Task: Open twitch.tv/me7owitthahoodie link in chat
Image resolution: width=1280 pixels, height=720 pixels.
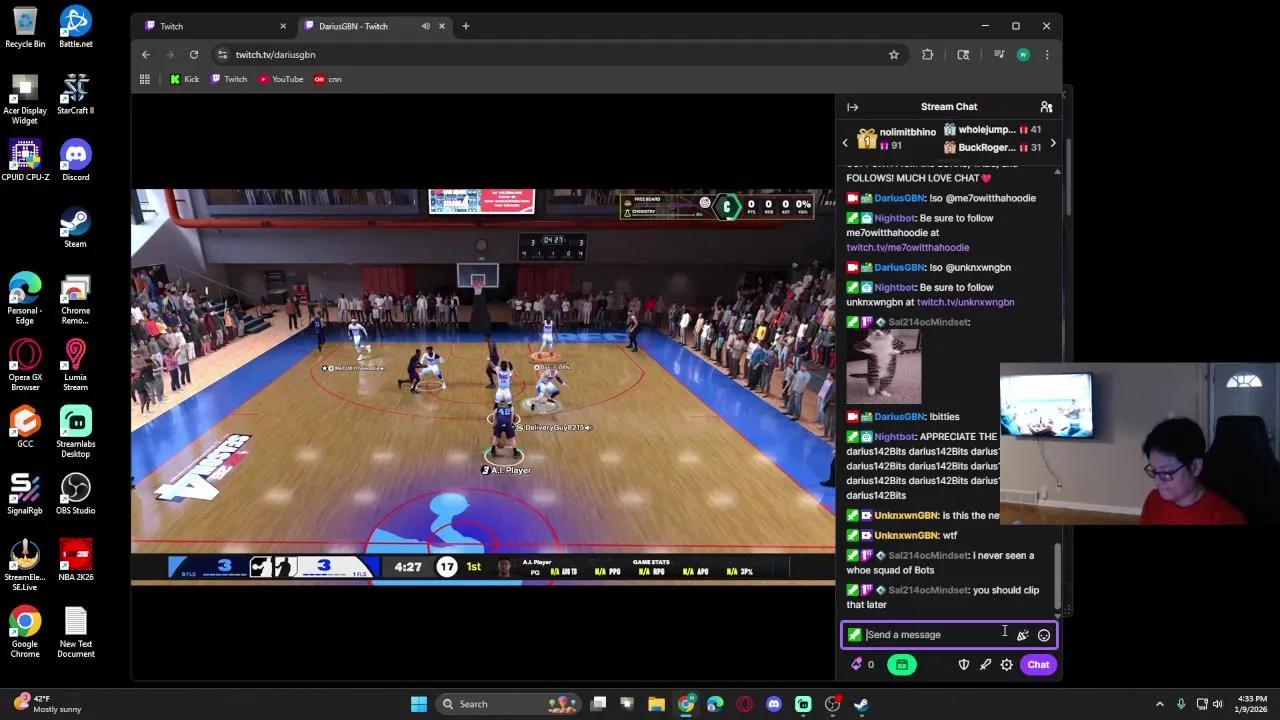Action: pos(907,247)
